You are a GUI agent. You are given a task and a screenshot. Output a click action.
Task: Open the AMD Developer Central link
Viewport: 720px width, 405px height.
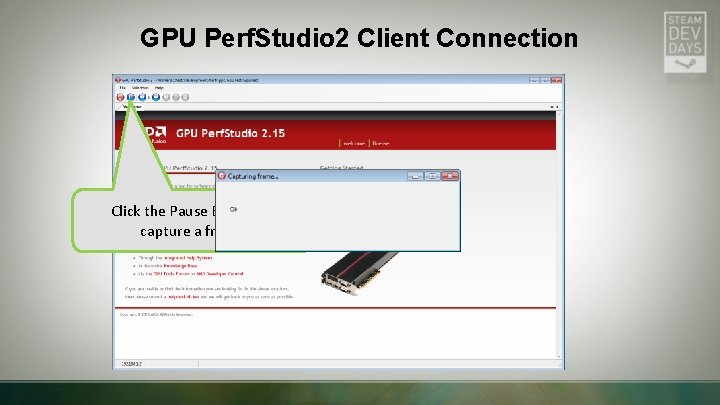pos(220,274)
